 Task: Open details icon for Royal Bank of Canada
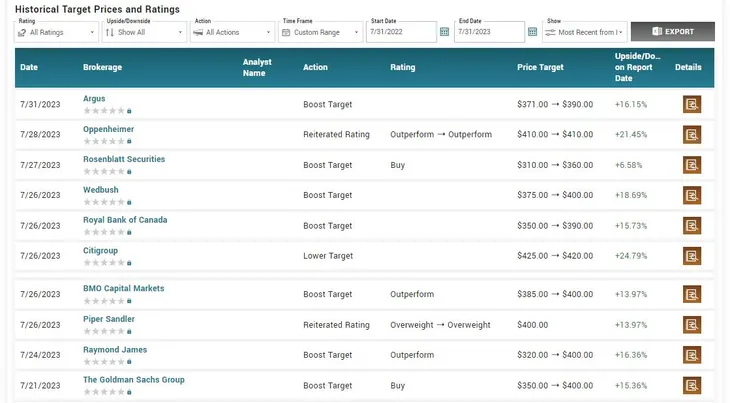tap(692, 226)
